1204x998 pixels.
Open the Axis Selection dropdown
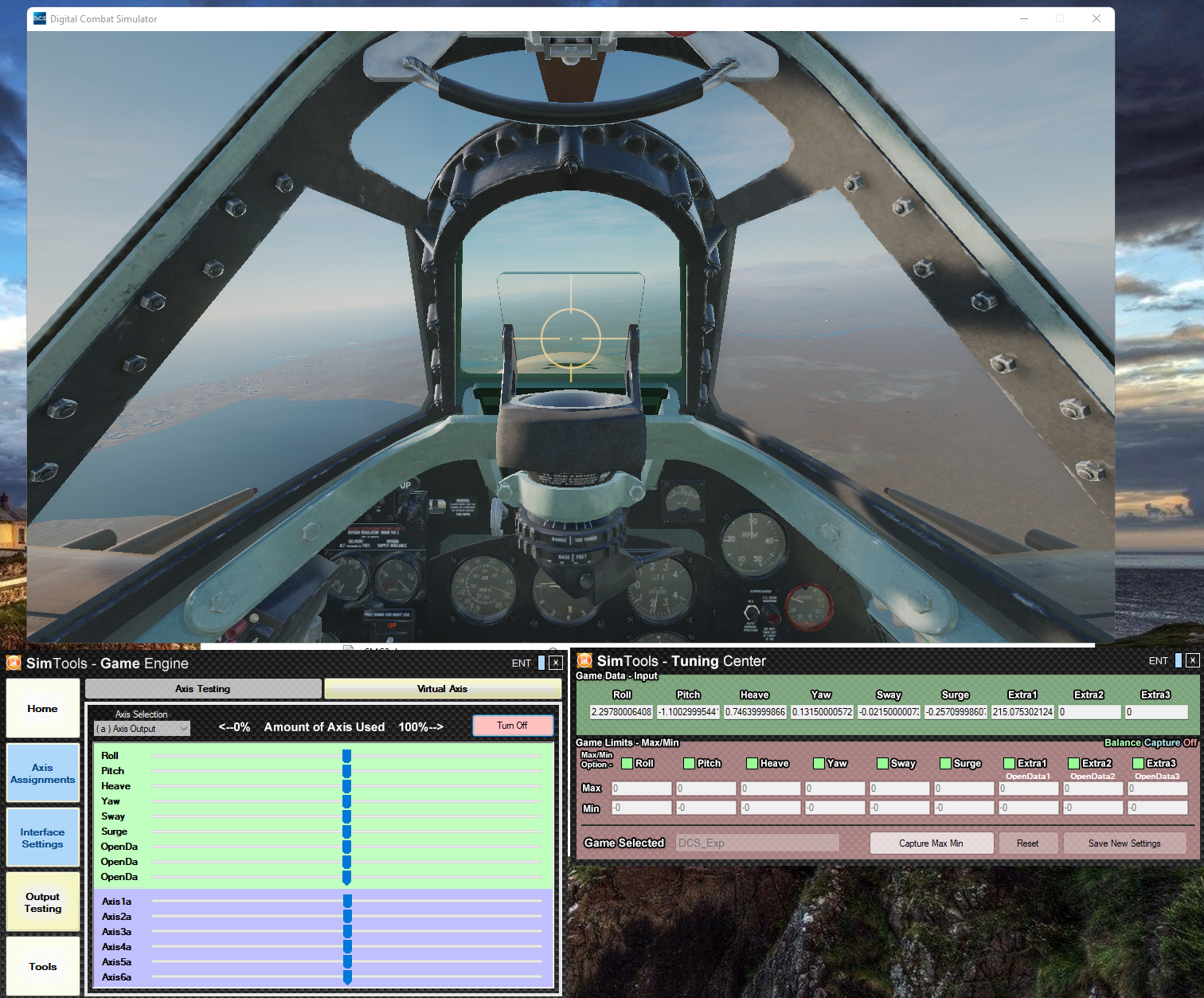point(143,729)
